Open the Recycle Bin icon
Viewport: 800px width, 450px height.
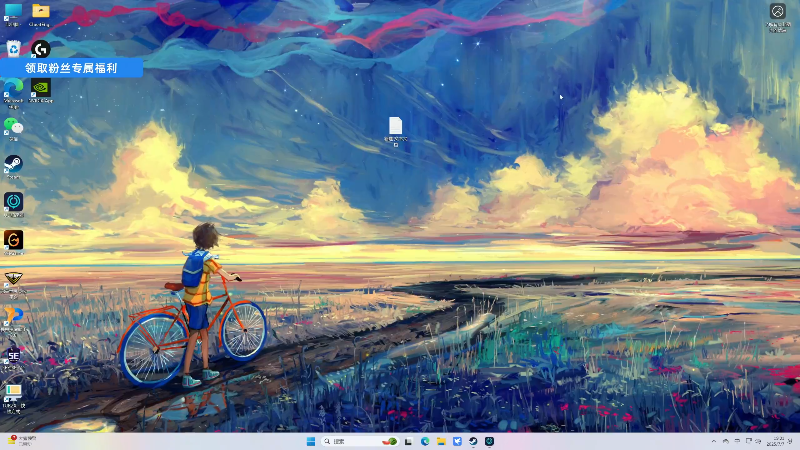coord(13,49)
